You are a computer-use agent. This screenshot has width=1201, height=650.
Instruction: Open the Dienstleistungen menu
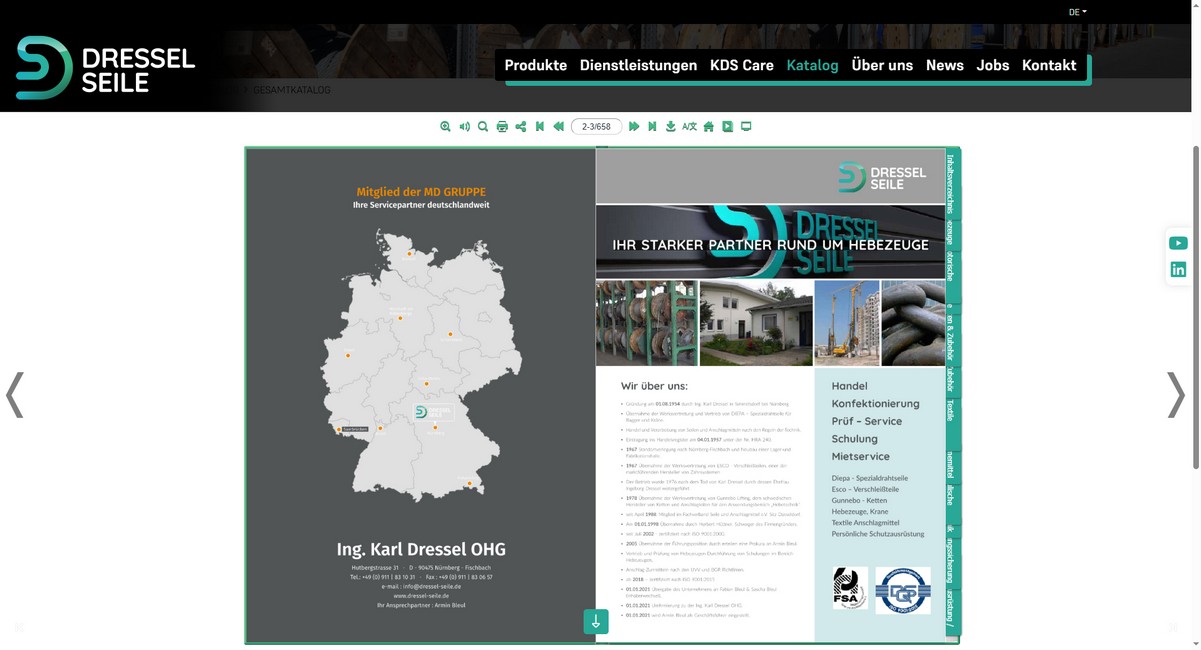(638, 65)
